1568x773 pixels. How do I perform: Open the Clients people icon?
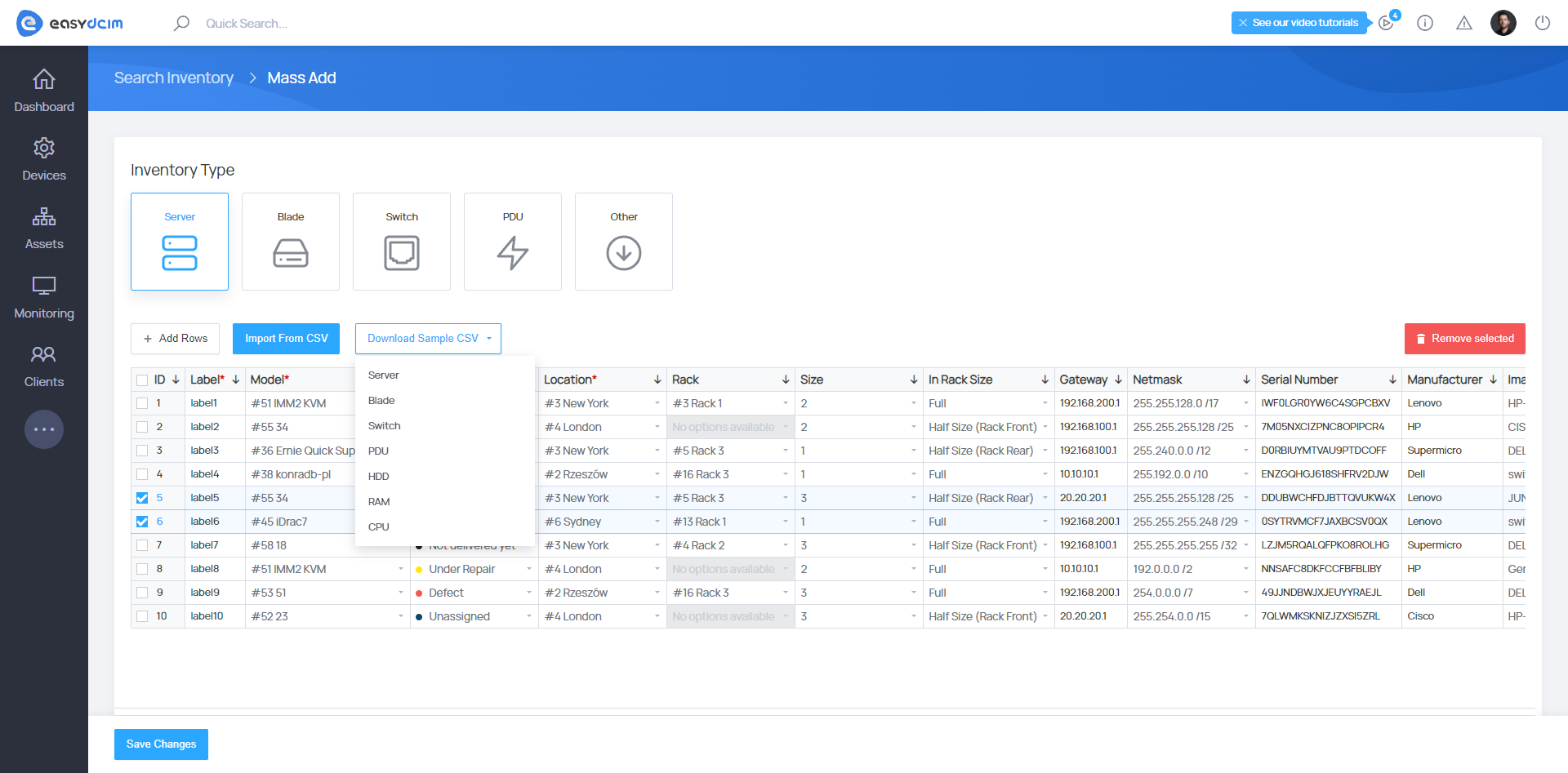pyautogui.click(x=44, y=354)
